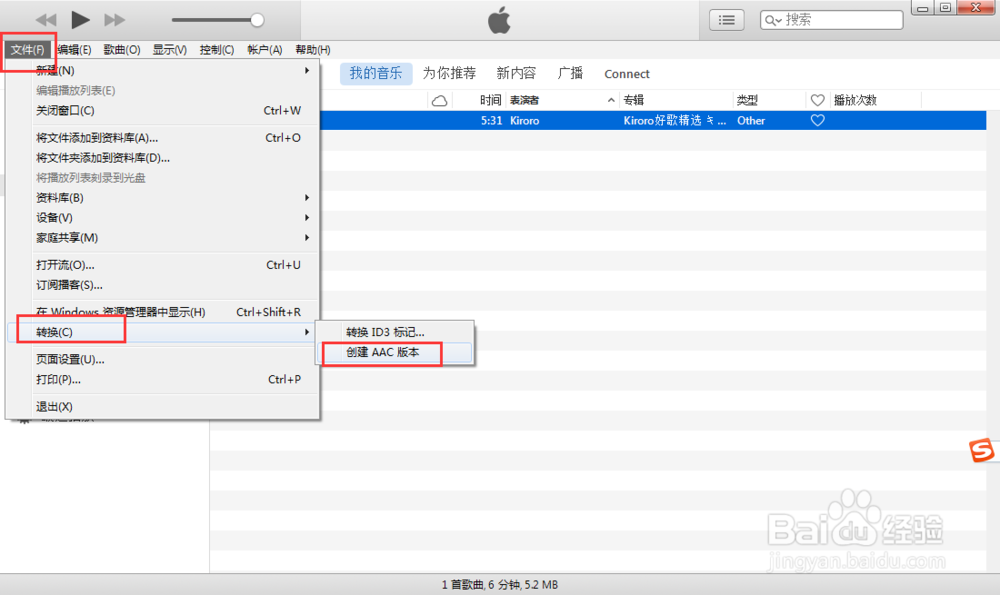Choose 打开流(O)... menu item
The image size is (1000, 595).
tap(163, 265)
